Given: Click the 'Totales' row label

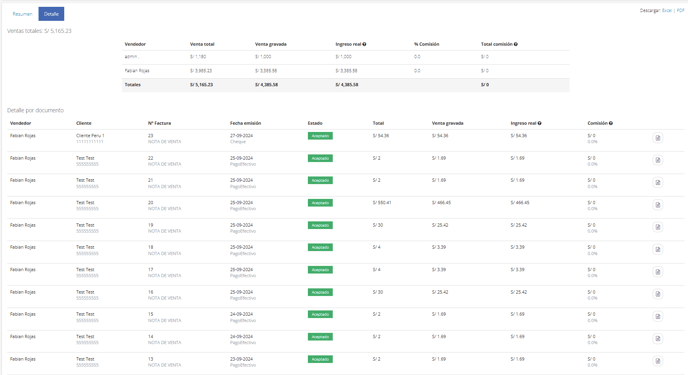Looking at the screenshot, I should click(x=133, y=85).
